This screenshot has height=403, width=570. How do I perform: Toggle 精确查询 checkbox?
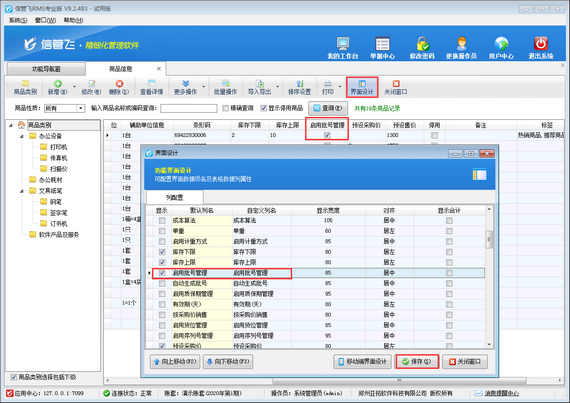(225, 108)
